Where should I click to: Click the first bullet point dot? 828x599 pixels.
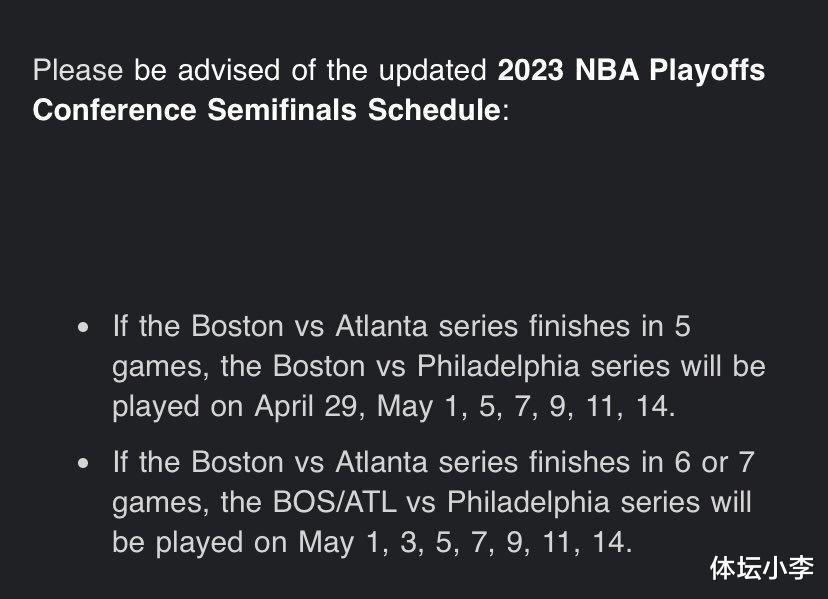click(83, 327)
